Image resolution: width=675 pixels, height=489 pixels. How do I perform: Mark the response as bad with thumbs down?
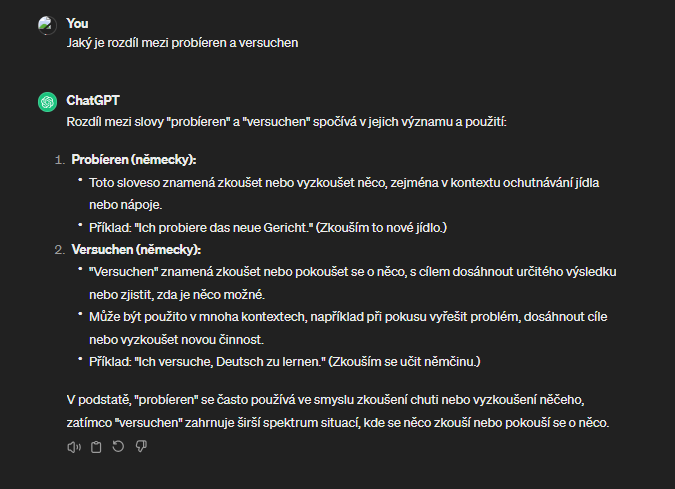(x=141, y=447)
